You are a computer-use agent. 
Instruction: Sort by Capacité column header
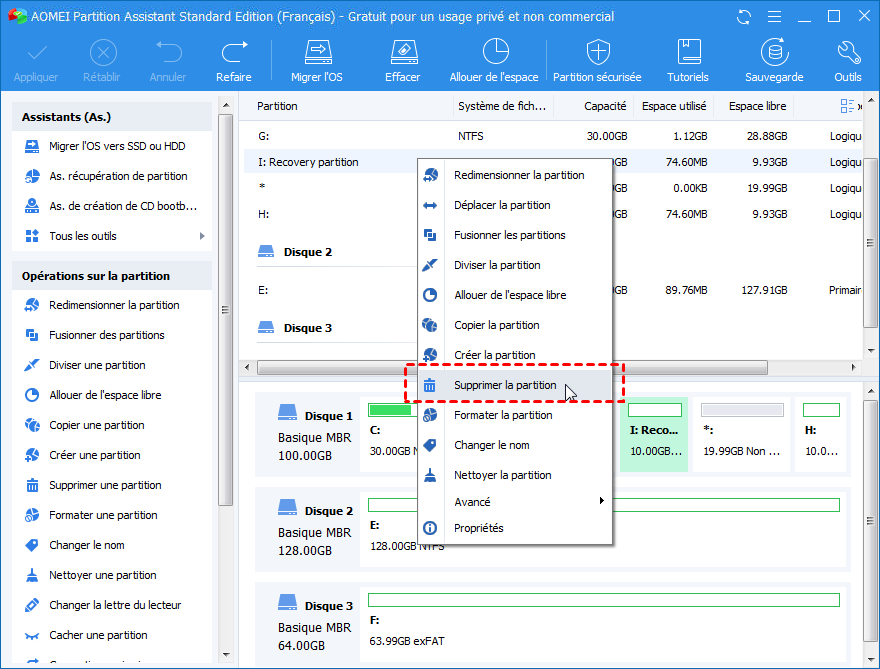605,107
